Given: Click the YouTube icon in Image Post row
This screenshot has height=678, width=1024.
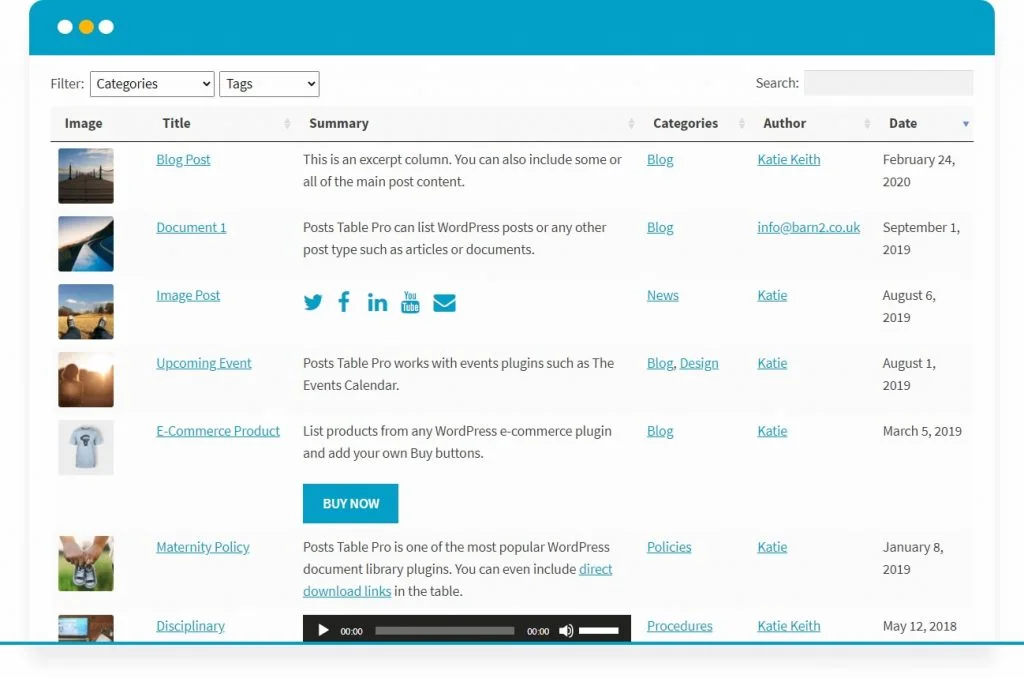Looking at the screenshot, I should coord(410,302).
